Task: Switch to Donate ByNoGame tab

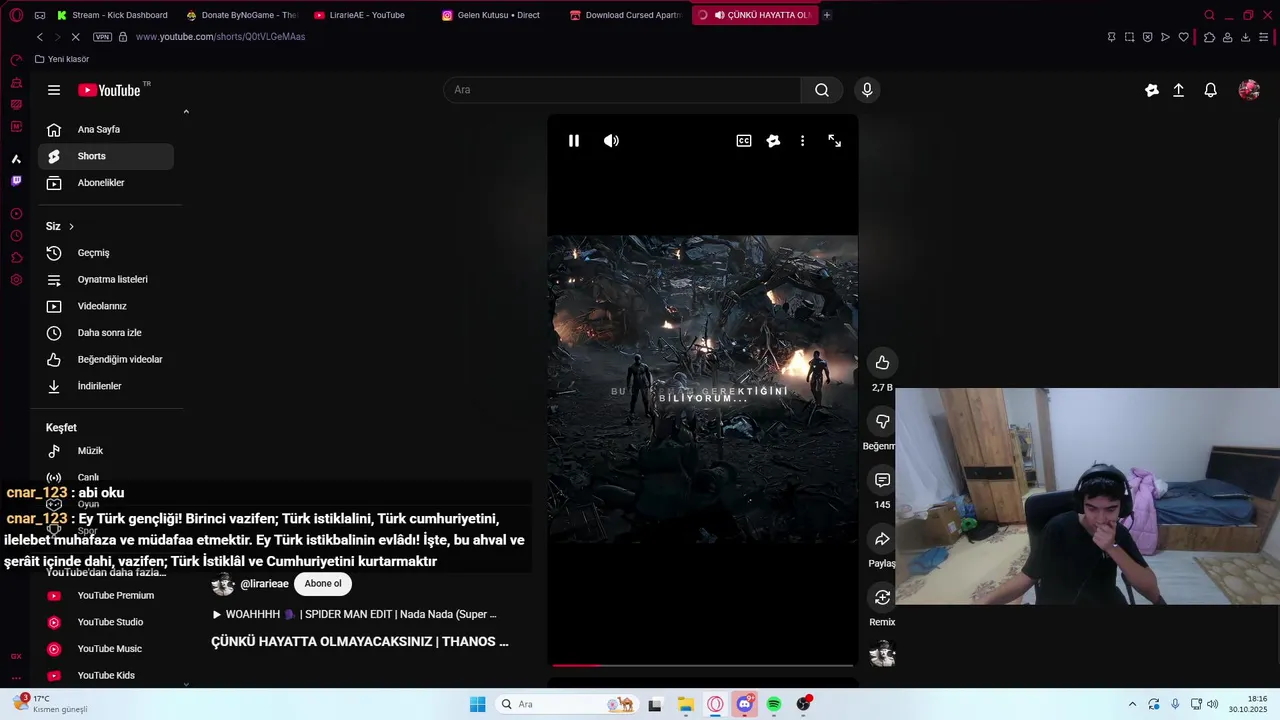Action: pos(242,15)
